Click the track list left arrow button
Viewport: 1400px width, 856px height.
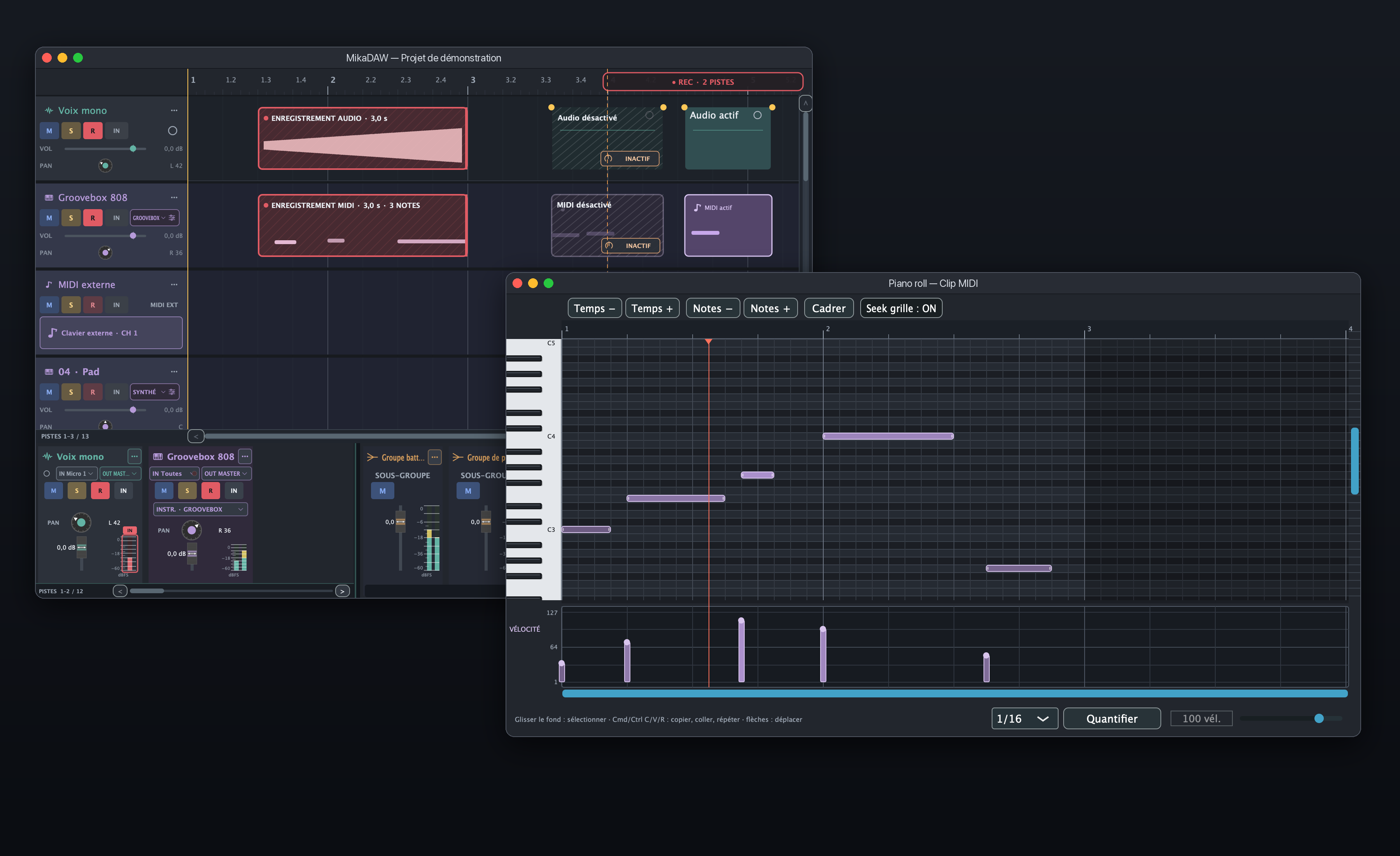point(196,436)
